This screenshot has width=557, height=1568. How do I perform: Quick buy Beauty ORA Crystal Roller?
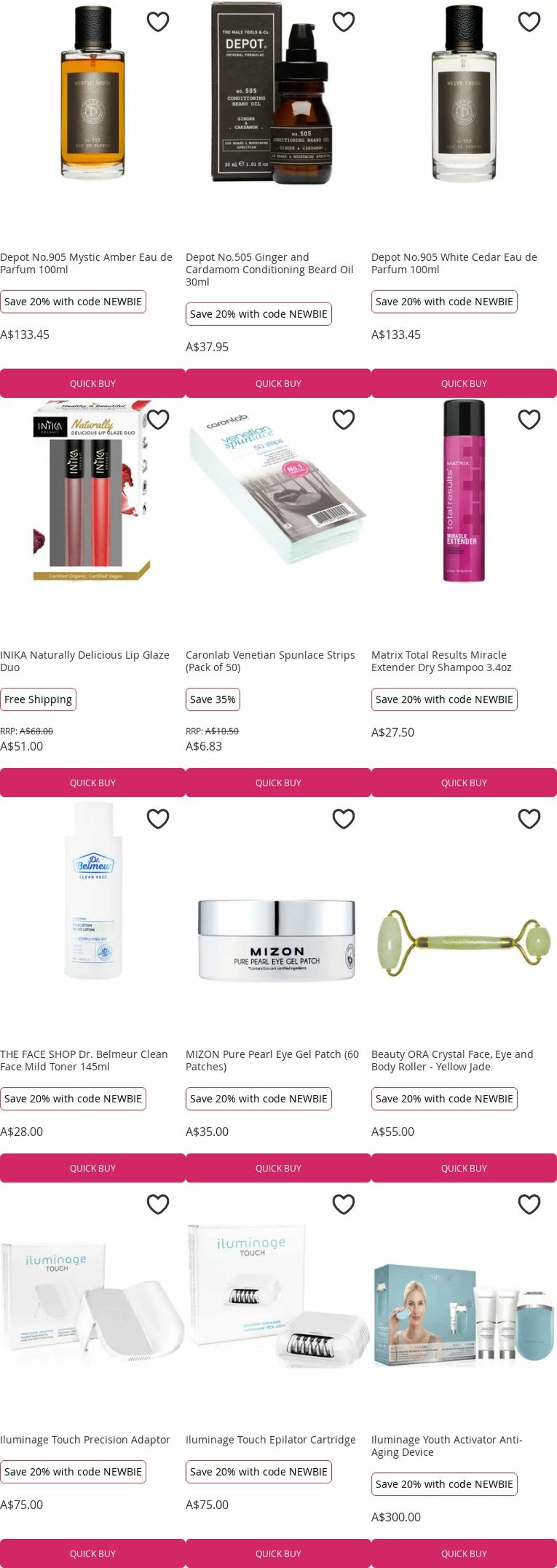pos(464,1168)
